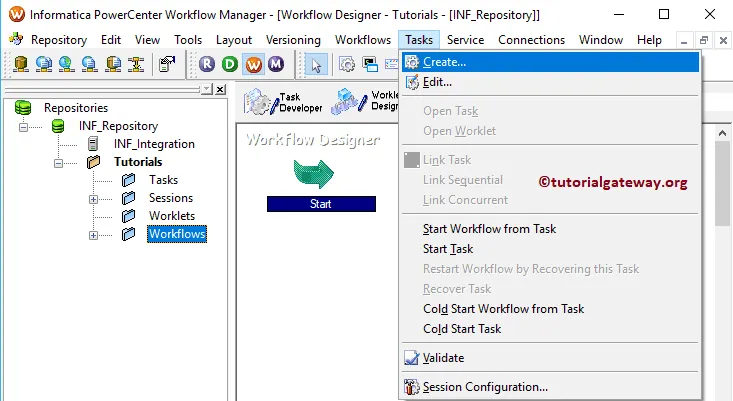Open the Connections menu
733x401 pixels.
[x=531, y=40]
